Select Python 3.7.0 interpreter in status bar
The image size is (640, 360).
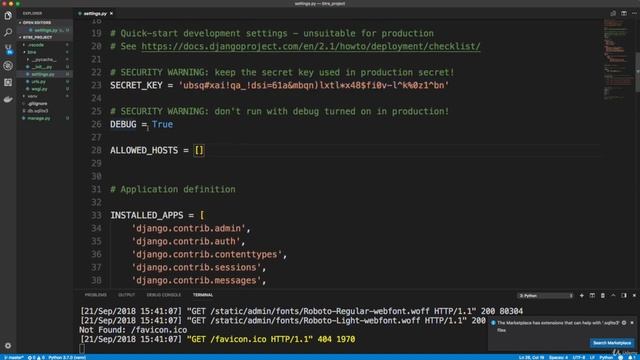(67, 357)
